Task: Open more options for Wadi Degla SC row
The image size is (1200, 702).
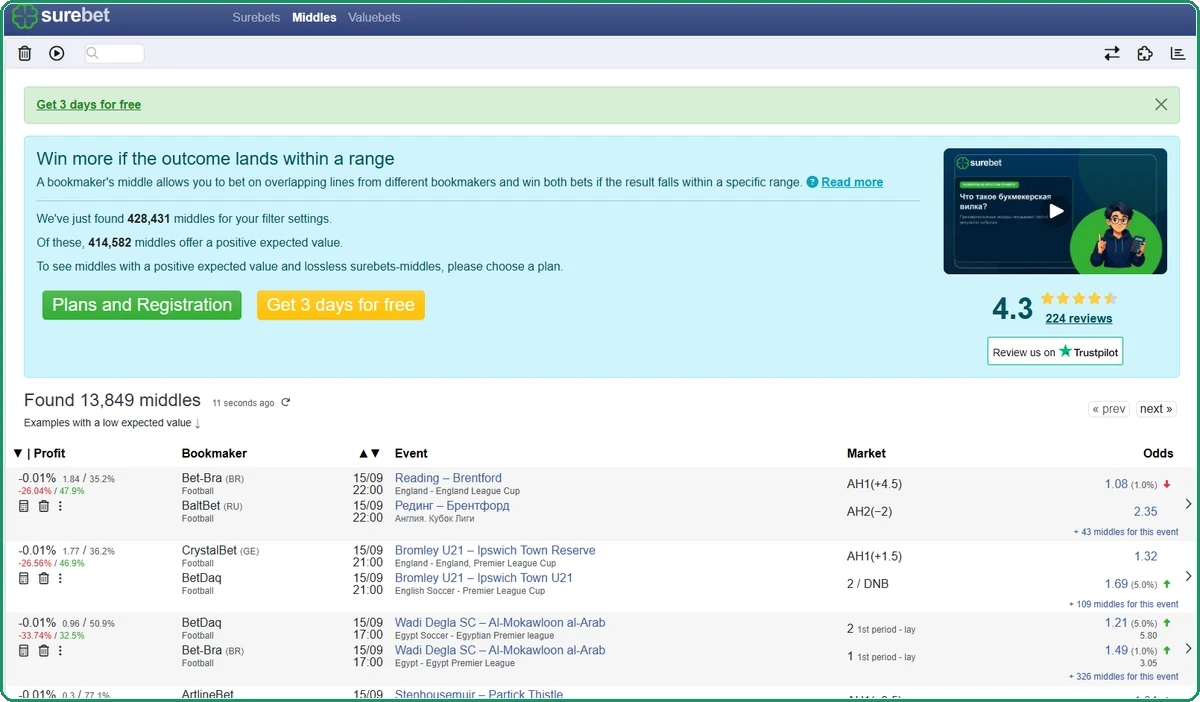Action: coord(60,650)
